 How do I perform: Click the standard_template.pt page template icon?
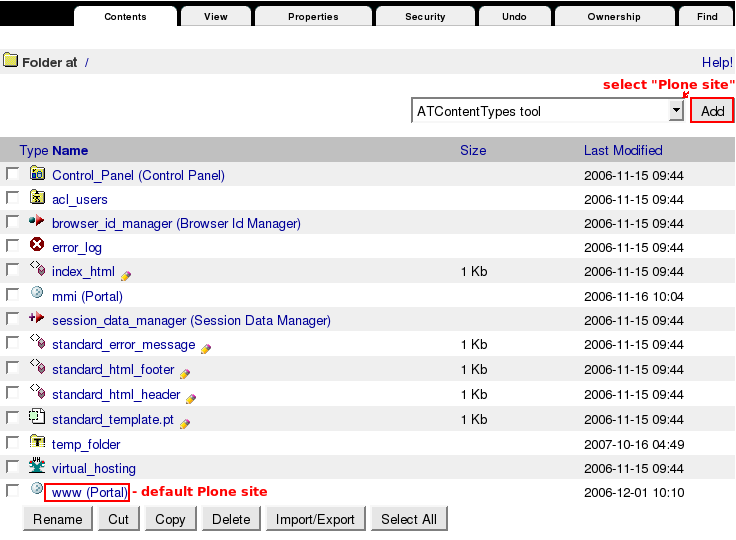tap(37, 417)
